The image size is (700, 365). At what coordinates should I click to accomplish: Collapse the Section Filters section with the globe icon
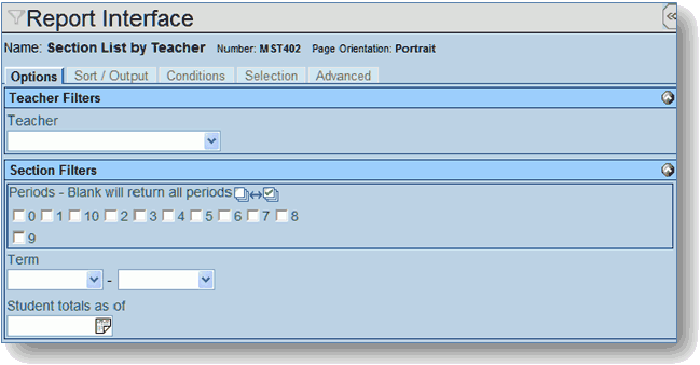pos(668,170)
